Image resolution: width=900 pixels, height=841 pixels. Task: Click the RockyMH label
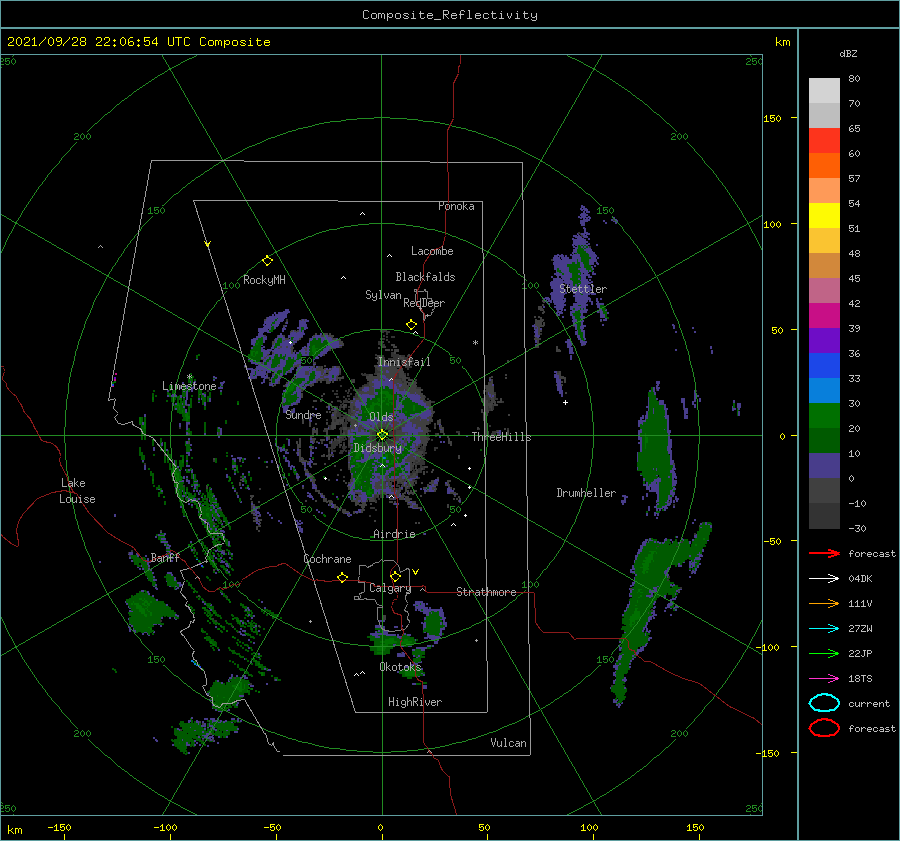[x=264, y=280]
